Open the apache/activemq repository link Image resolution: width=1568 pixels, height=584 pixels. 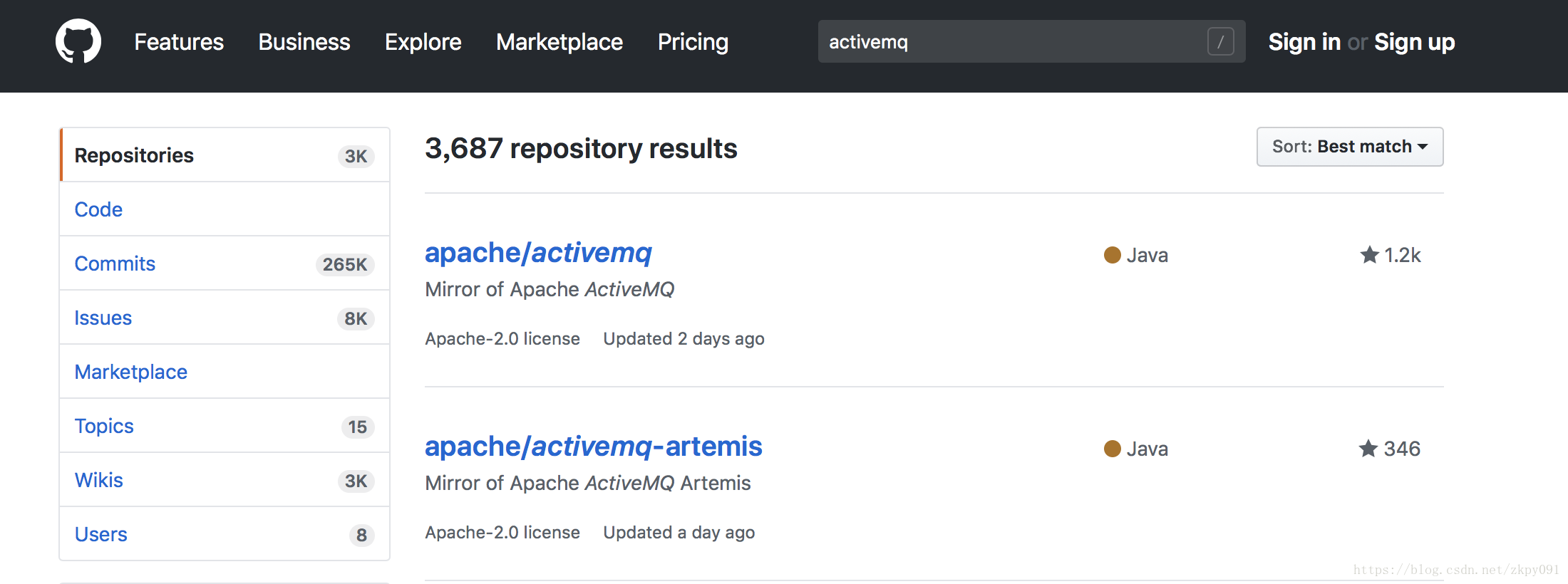point(538,253)
